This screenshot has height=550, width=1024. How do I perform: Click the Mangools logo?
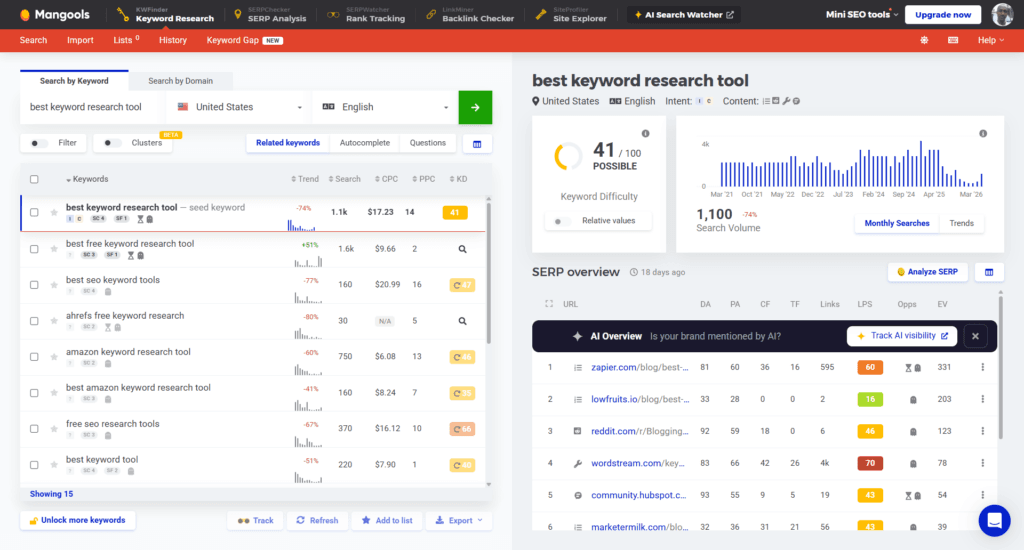(x=55, y=14)
